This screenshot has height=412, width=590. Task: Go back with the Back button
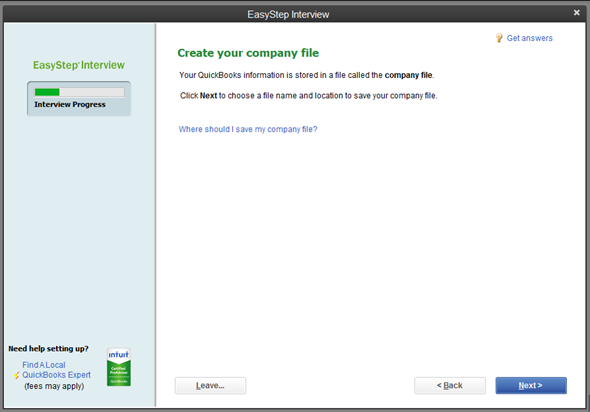pos(450,385)
